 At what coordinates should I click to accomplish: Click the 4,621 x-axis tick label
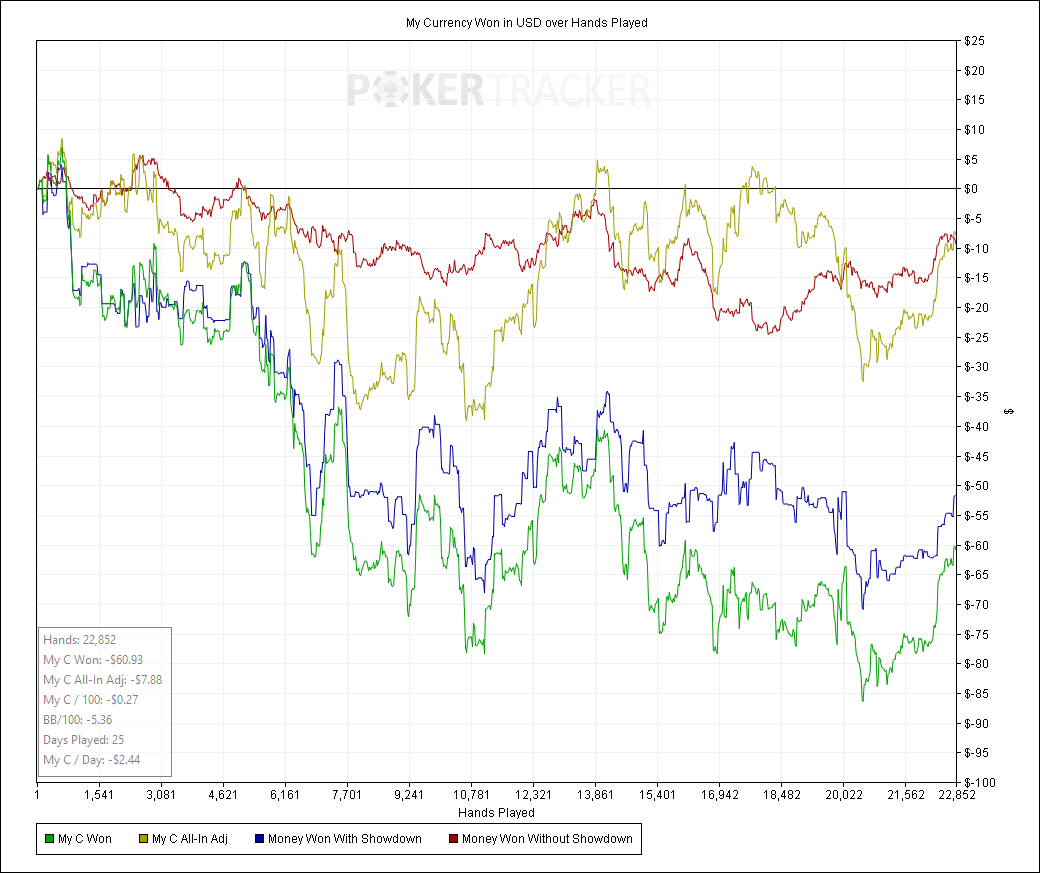223,795
